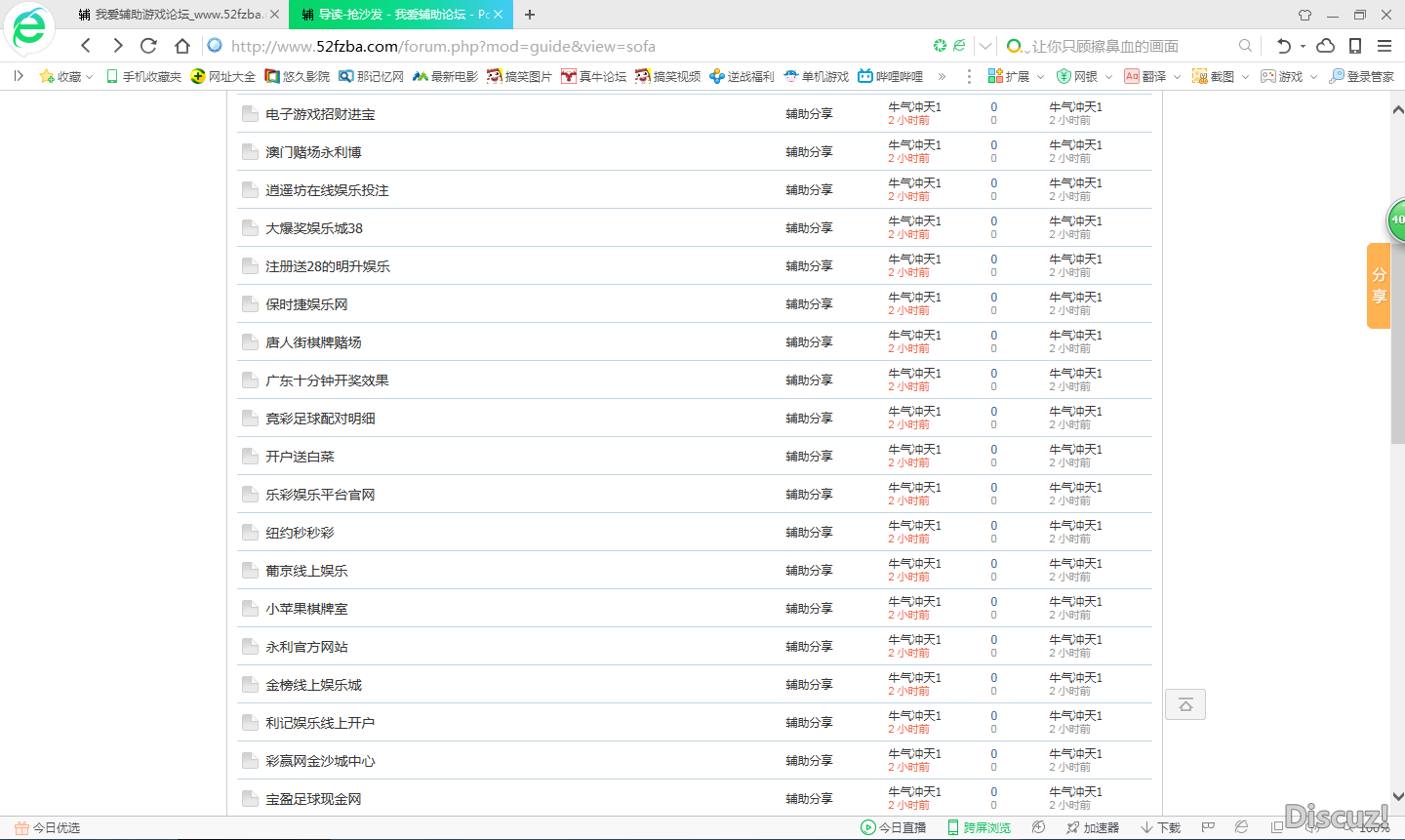Expand the 翻译 translate dropdown
1405x840 pixels.
1178,76
